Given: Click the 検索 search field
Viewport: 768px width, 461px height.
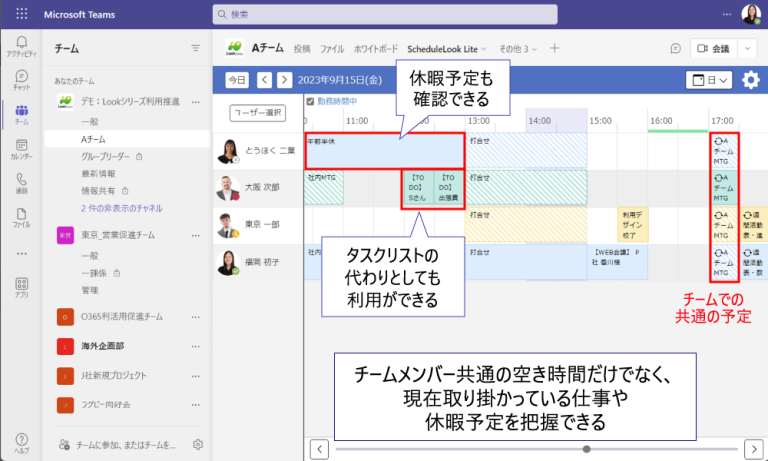Looking at the screenshot, I should click(385, 14).
